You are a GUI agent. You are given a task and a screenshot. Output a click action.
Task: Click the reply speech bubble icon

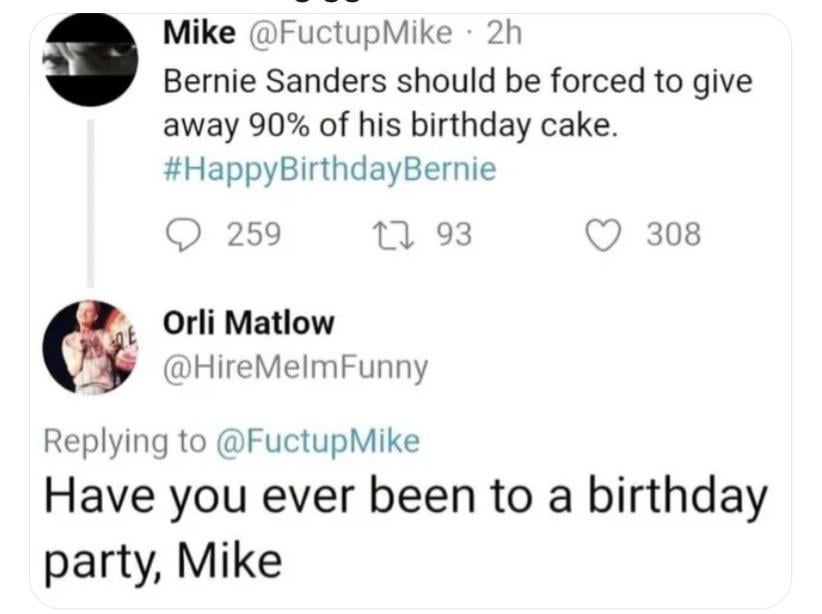point(184,234)
